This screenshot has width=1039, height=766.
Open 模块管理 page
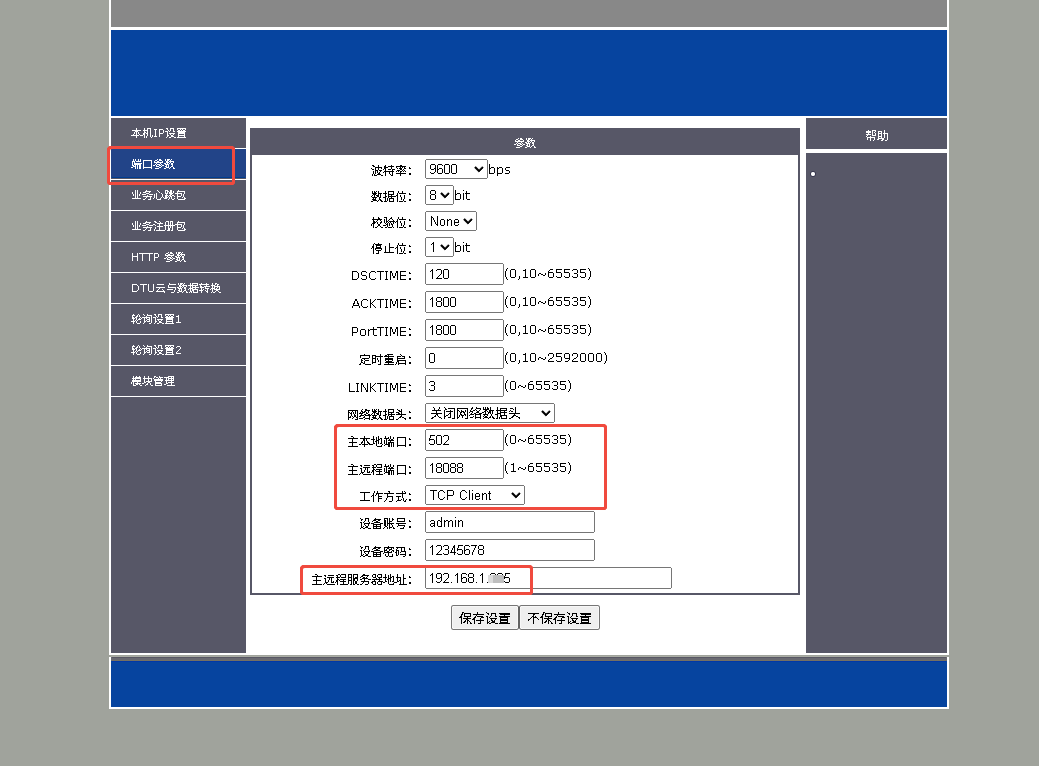pos(153,381)
